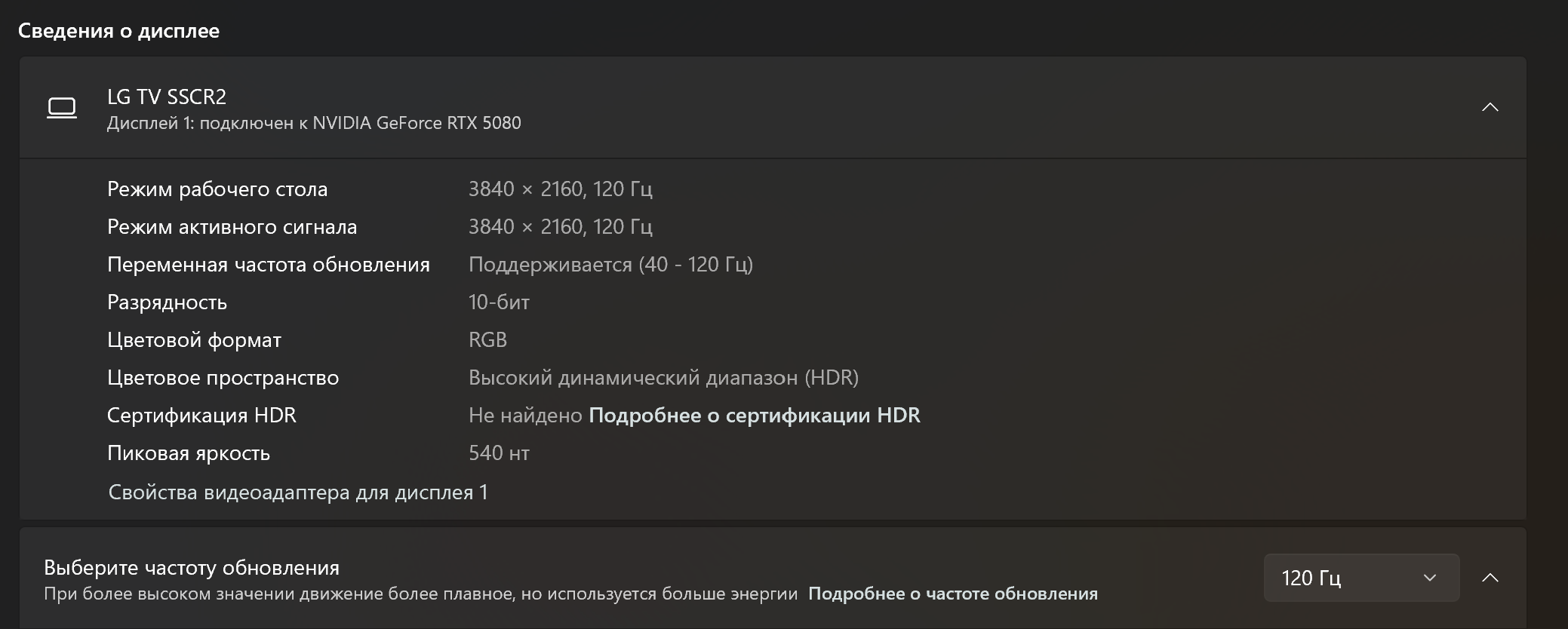Open "Свойства видеоадаптера для дисплея 1"
Image resolution: width=1568 pixels, height=629 pixels.
click(x=298, y=492)
